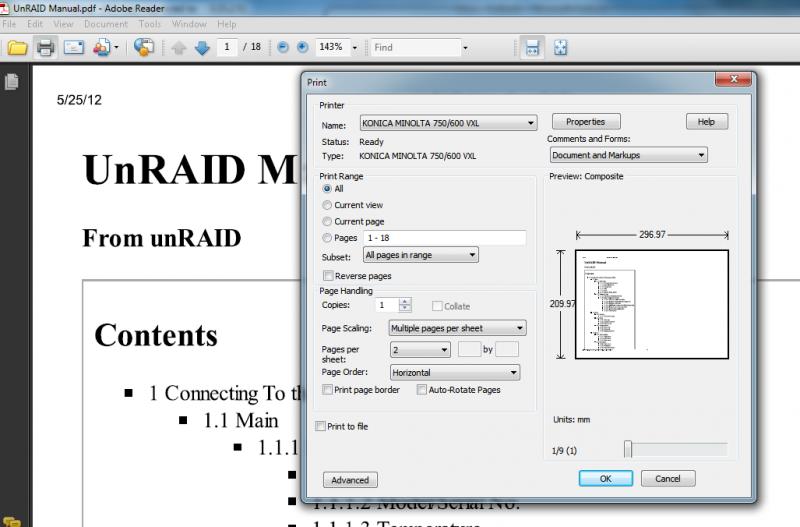
Task: Open the Pages panel in the left sidebar
Action: 12,84
